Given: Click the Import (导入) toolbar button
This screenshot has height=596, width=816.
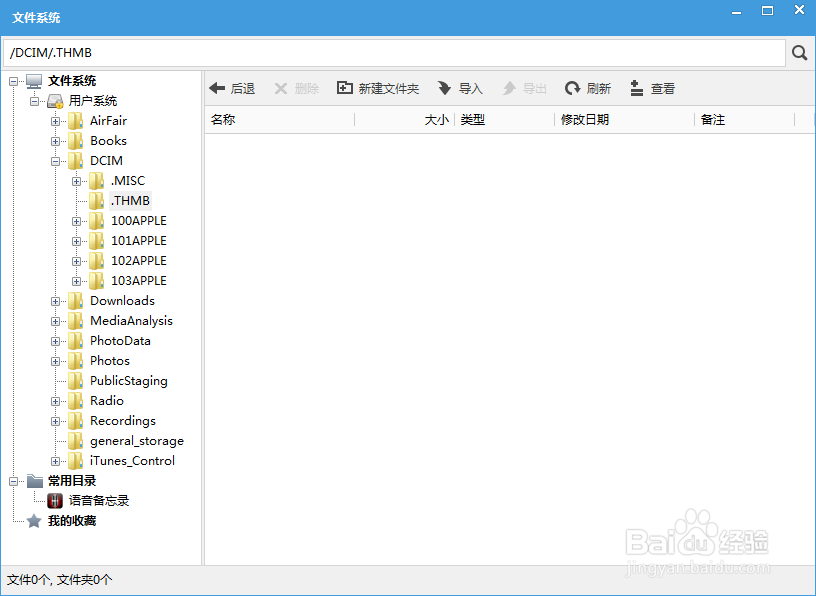Looking at the screenshot, I should (460, 88).
